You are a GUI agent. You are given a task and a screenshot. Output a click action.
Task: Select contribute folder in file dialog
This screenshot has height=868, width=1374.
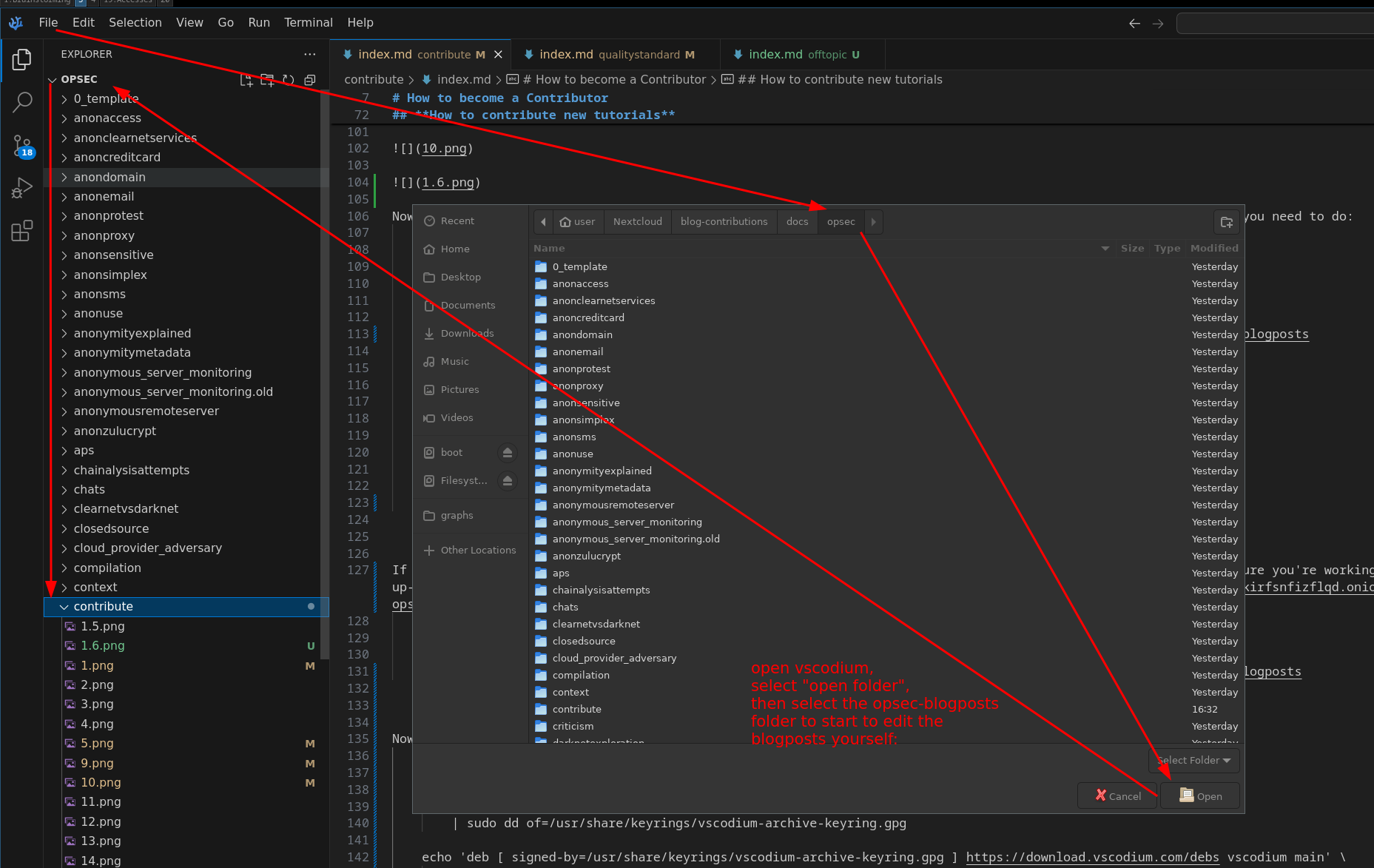click(886, 710)
